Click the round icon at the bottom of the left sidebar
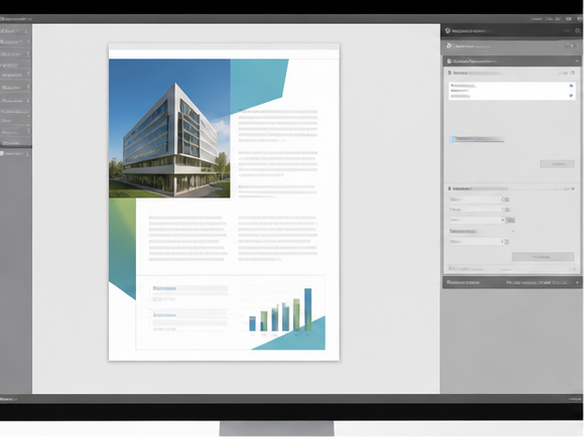Viewport: 584px width, 437px height. pyautogui.click(x=2, y=153)
